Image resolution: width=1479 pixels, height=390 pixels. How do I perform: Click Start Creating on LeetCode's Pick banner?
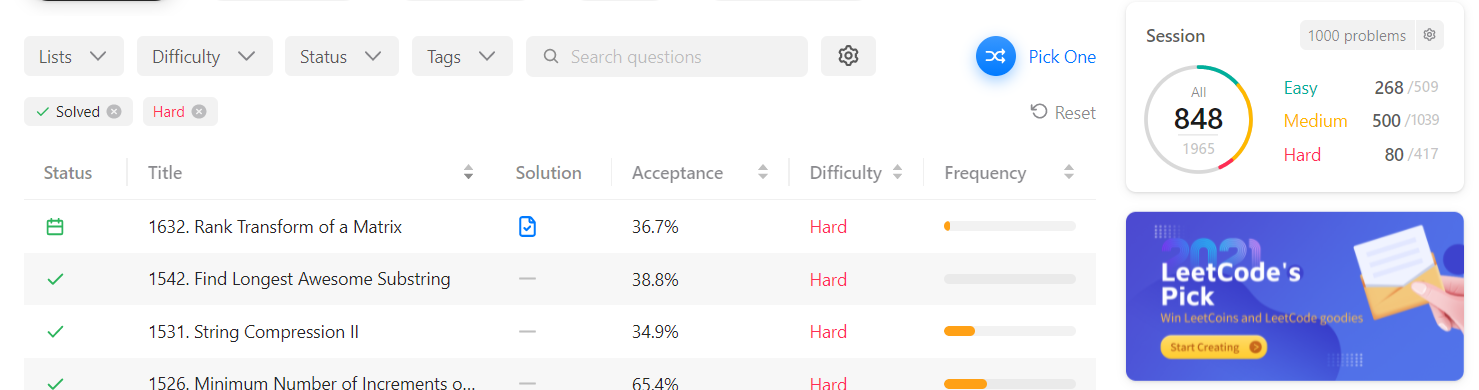pos(1214,347)
